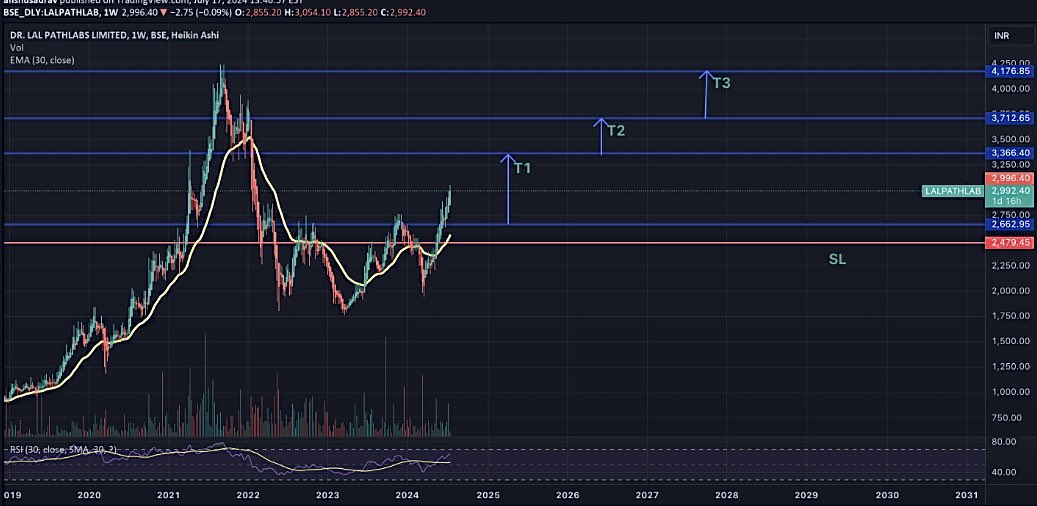Click the EMA (30, close) indicator label
The width and height of the screenshot is (1037, 506).
42,60
